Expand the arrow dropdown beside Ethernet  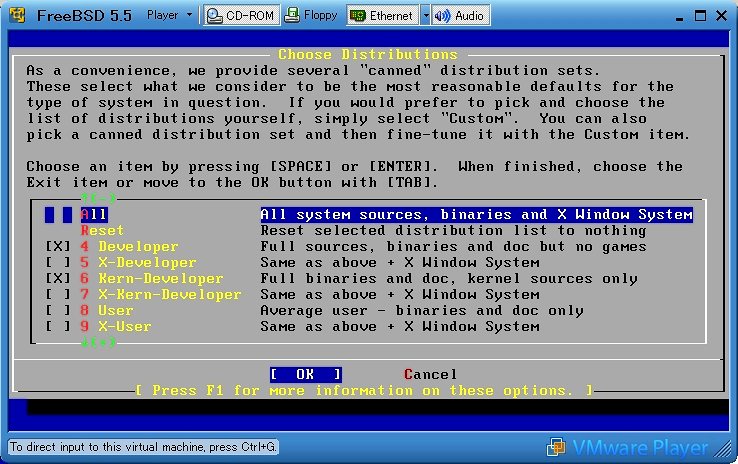tap(425, 15)
